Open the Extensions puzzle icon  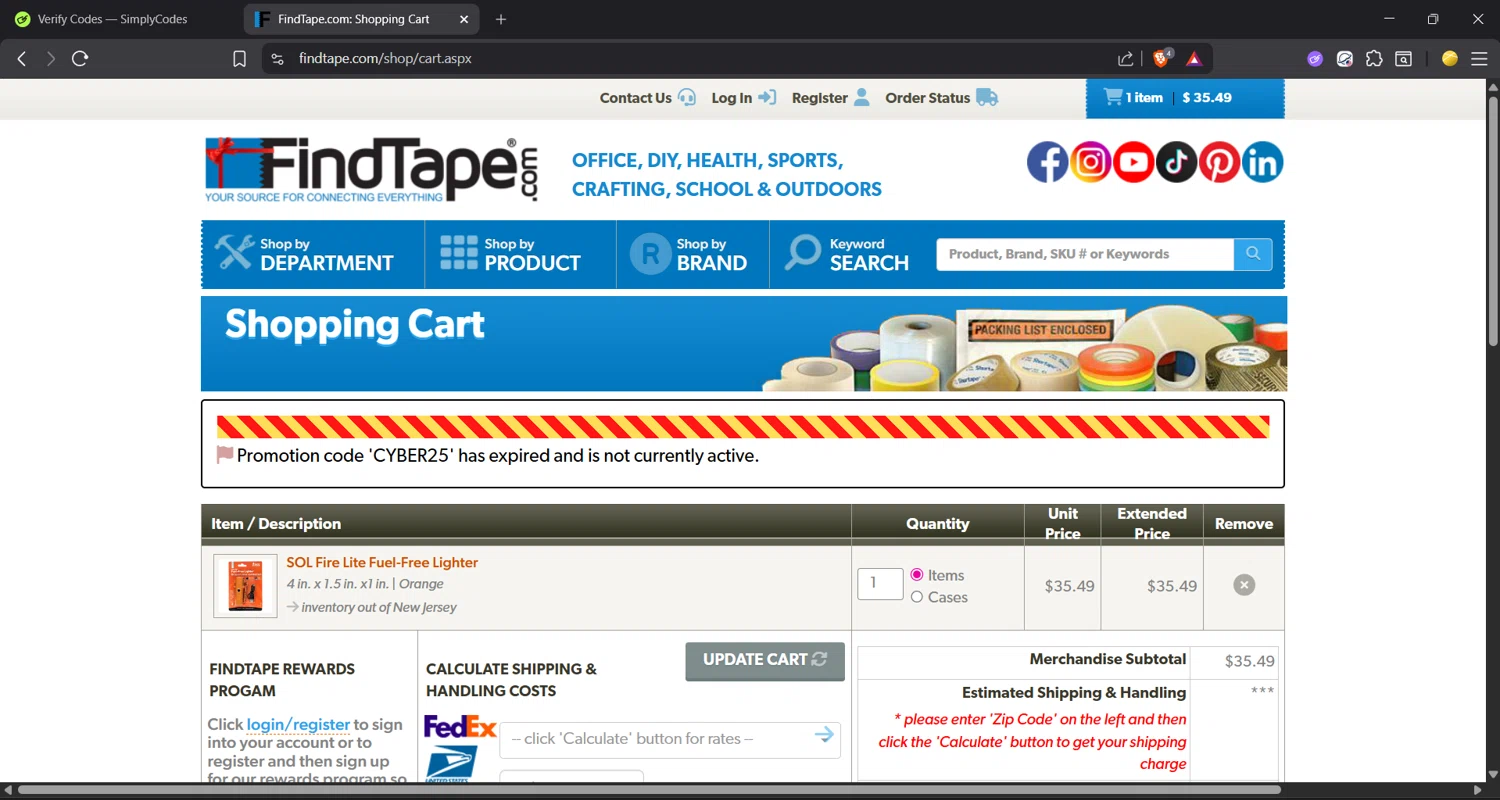(1374, 59)
